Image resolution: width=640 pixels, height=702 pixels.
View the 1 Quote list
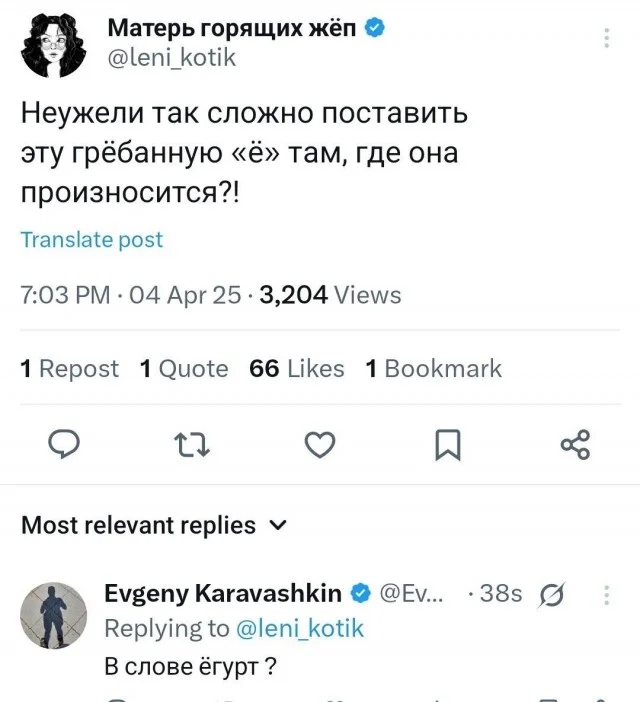(x=184, y=369)
